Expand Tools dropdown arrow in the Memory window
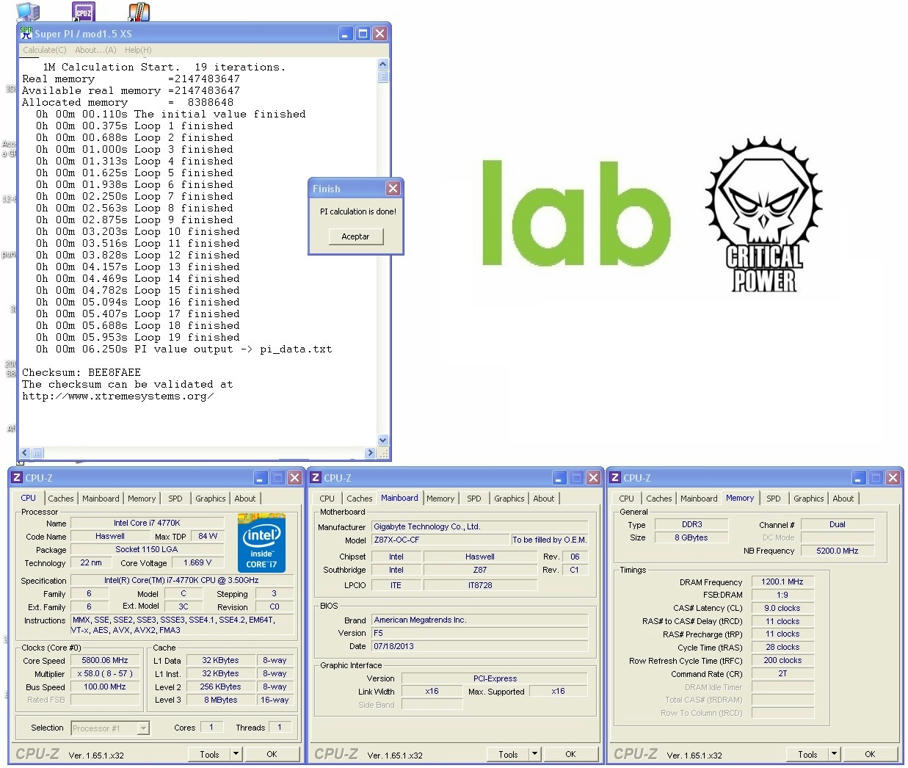 tap(834, 754)
